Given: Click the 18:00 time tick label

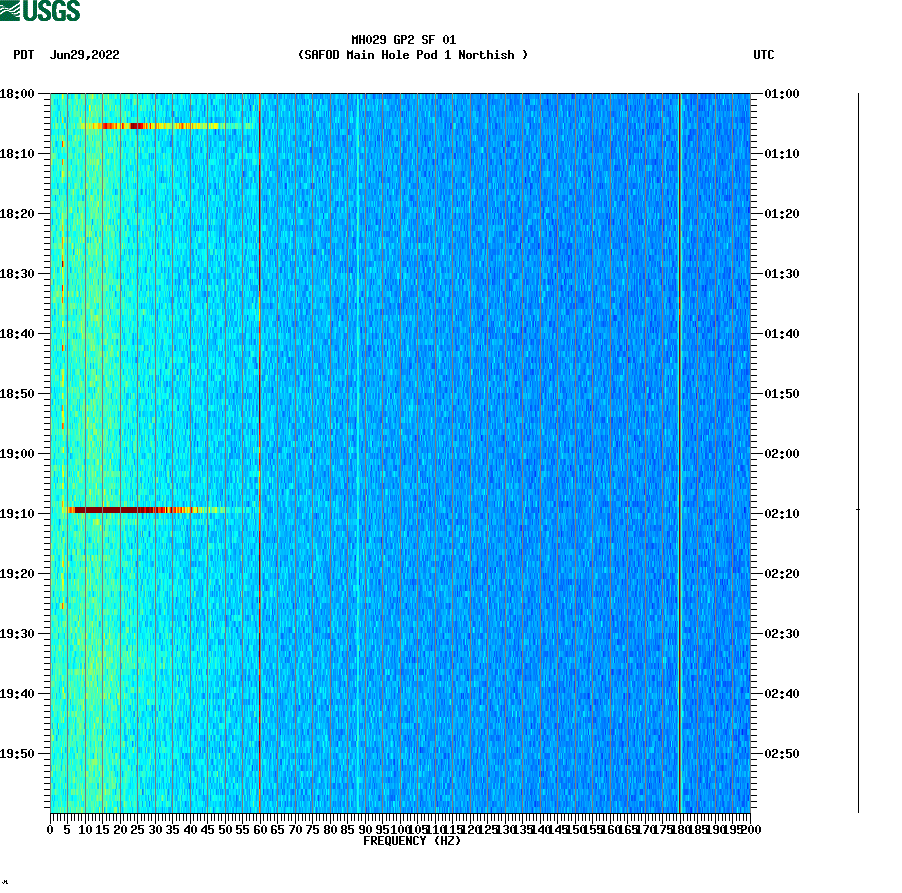Looking at the screenshot, I should coord(20,95).
